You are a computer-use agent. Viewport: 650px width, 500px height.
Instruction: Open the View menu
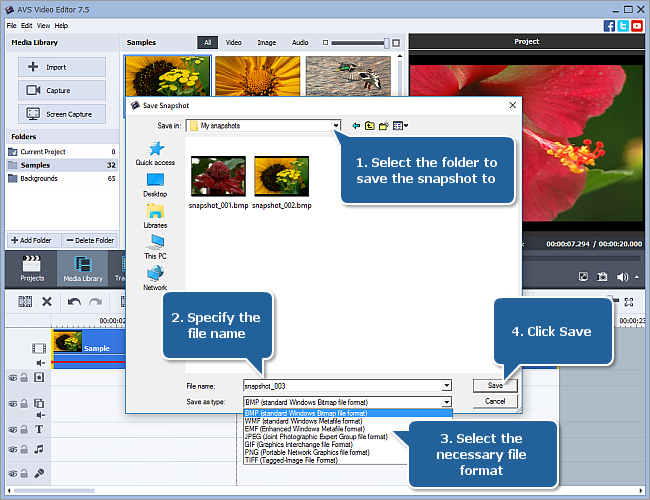[x=43, y=26]
